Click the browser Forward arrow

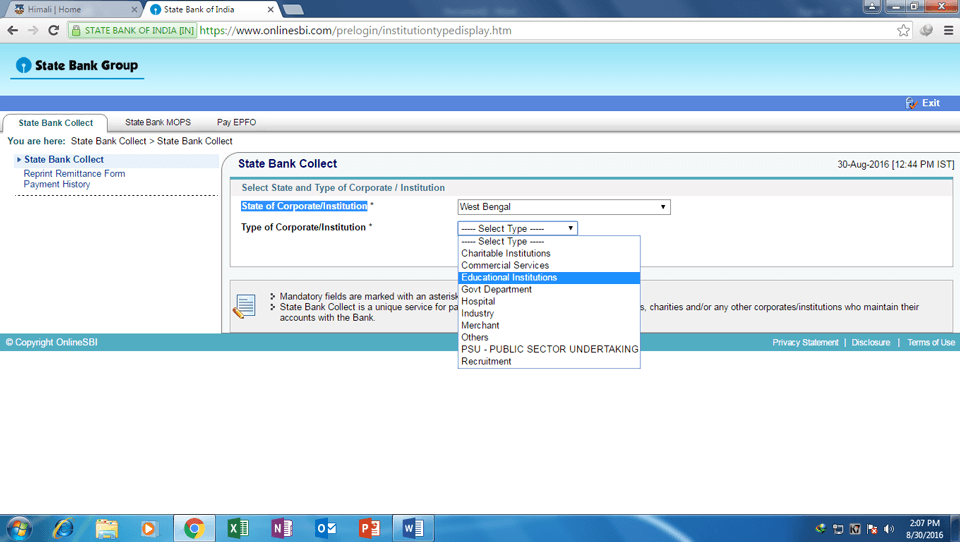point(33,30)
